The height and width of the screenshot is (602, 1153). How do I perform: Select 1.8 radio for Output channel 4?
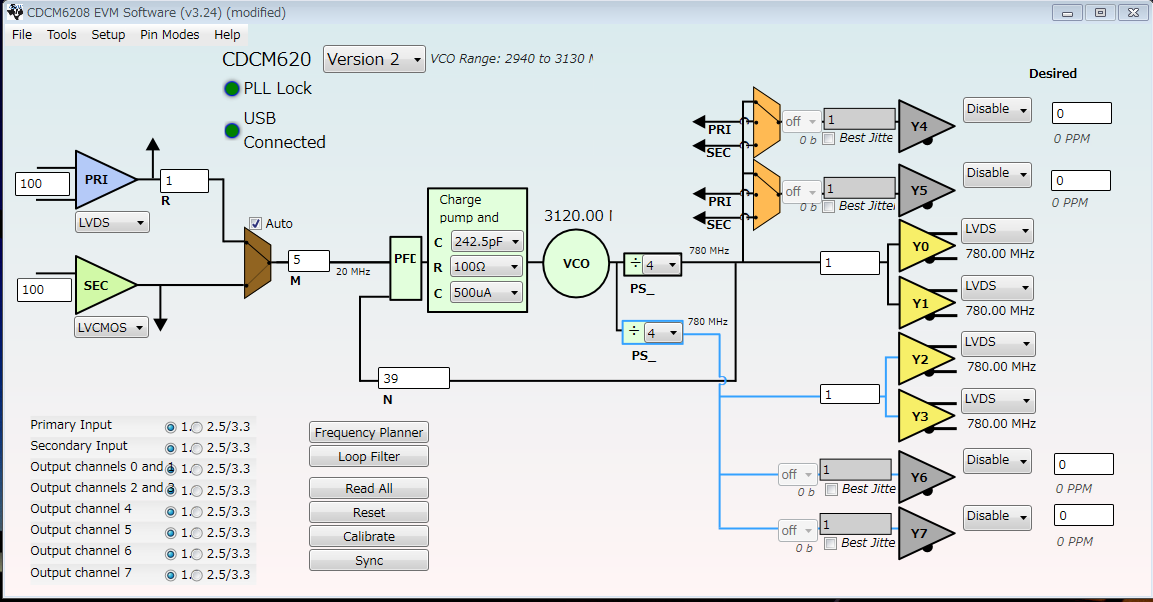tap(171, 512)
